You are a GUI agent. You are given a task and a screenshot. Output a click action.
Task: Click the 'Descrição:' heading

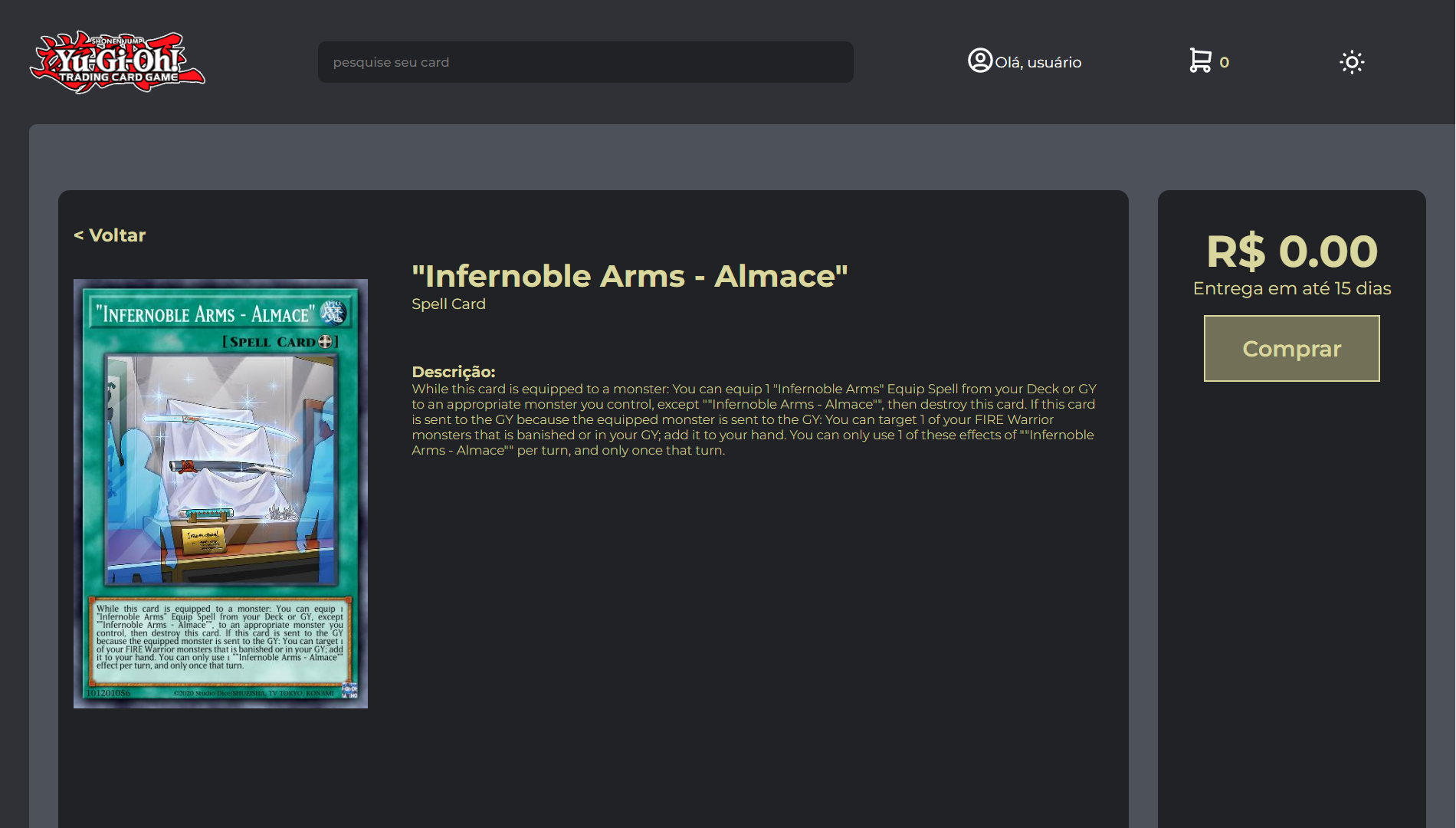pos(454,372)
